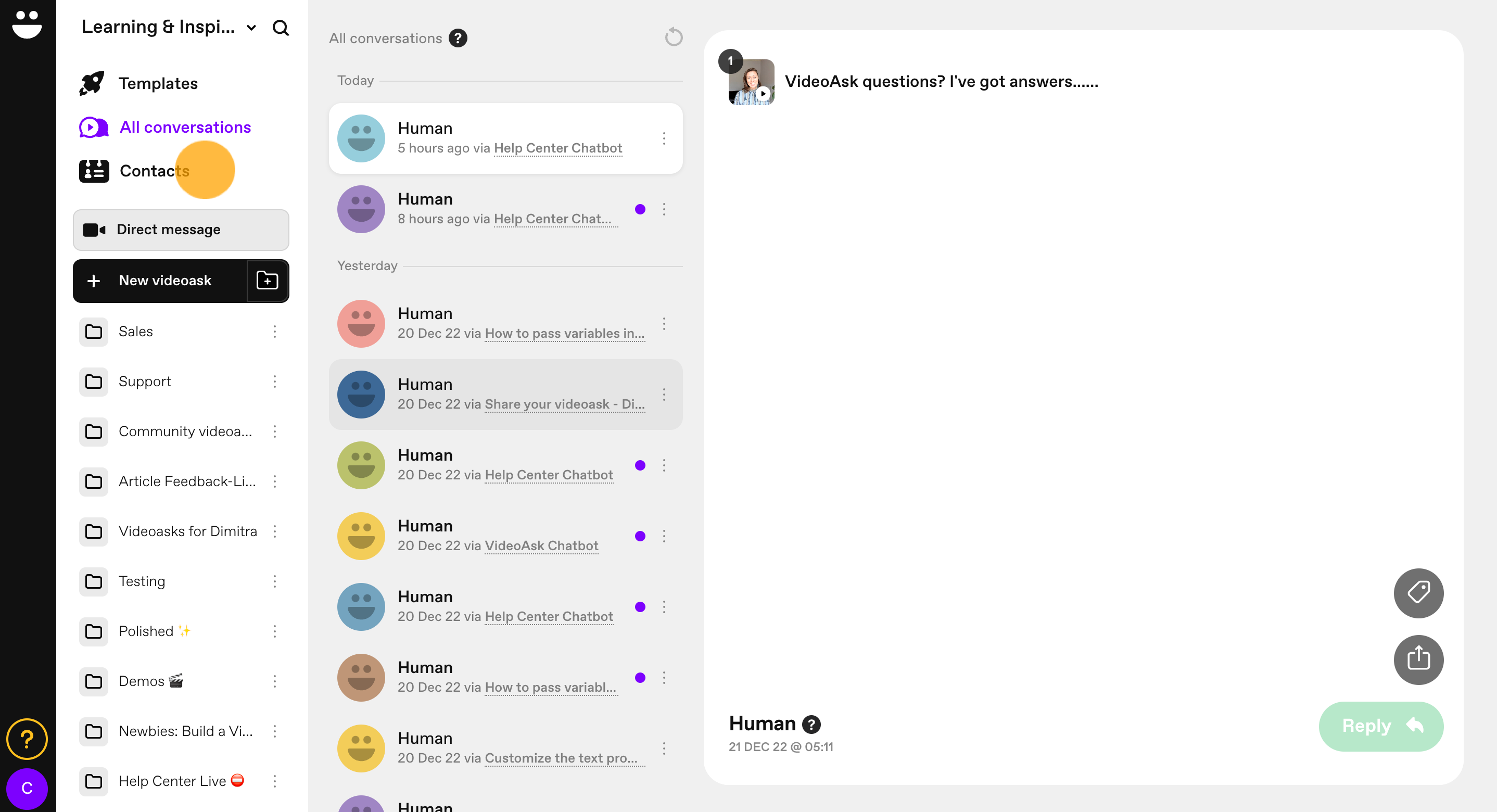Open options for Customize the text pro... conversation

664,748
